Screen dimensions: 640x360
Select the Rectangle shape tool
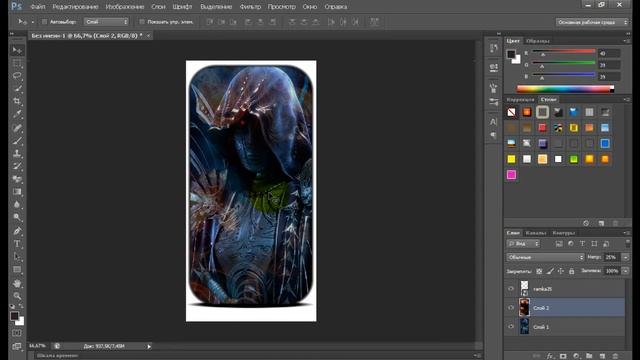pyautogui.click(x=17, y=269)
